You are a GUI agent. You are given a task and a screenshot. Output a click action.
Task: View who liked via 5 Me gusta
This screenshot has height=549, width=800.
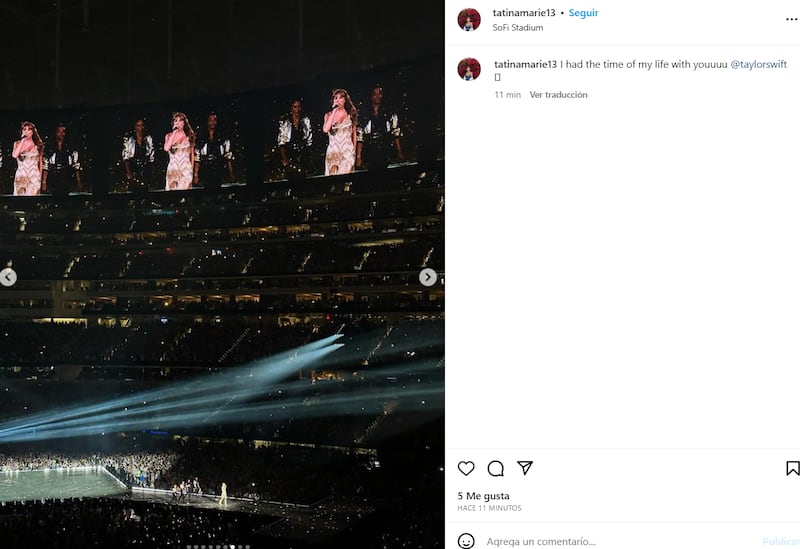[x=483, y=495]
